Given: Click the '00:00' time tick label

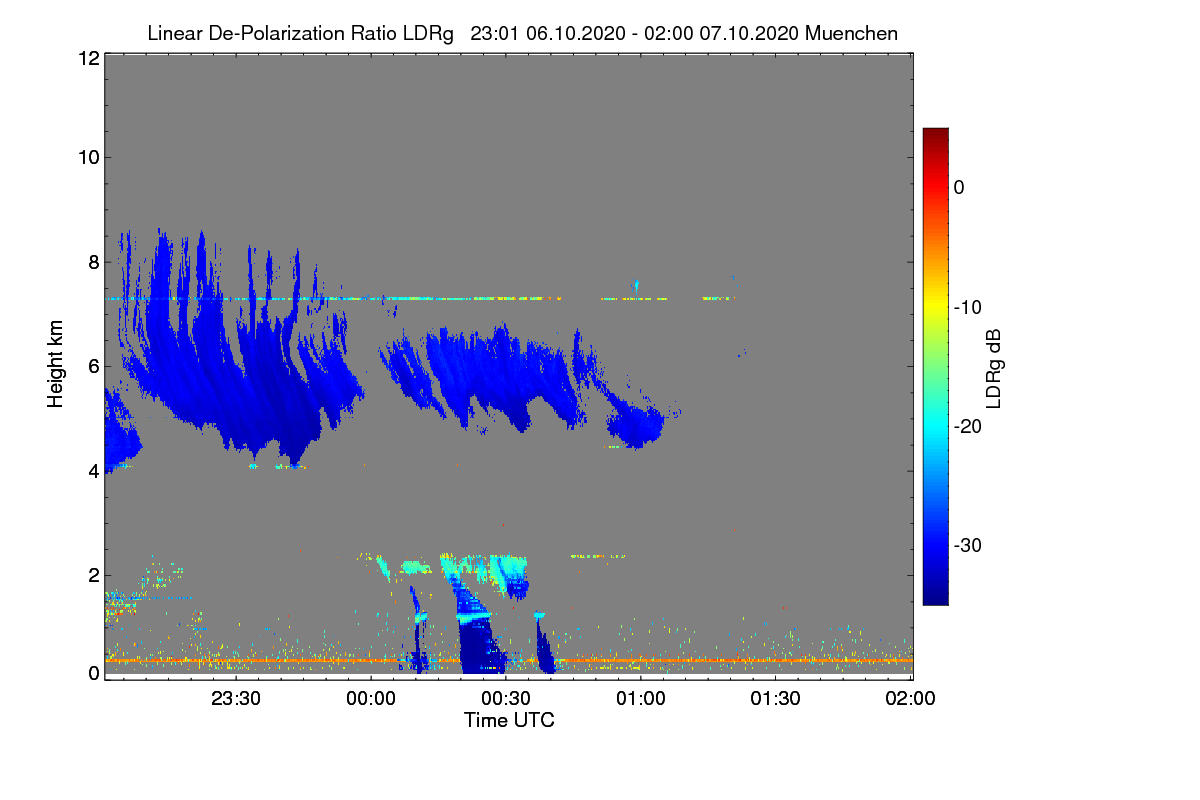Looking at the screenshot, I should (371, 700).
